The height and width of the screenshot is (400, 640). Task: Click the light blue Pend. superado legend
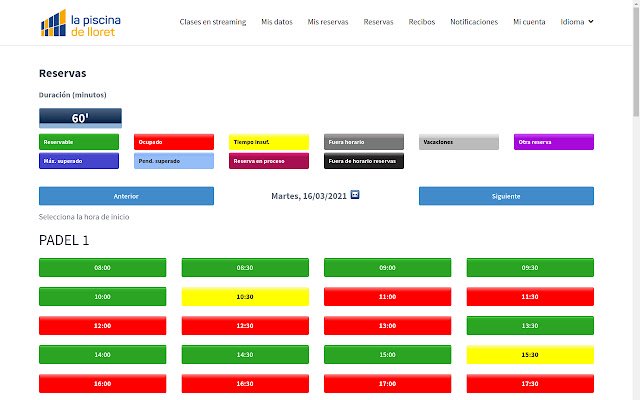click(174, 161)
